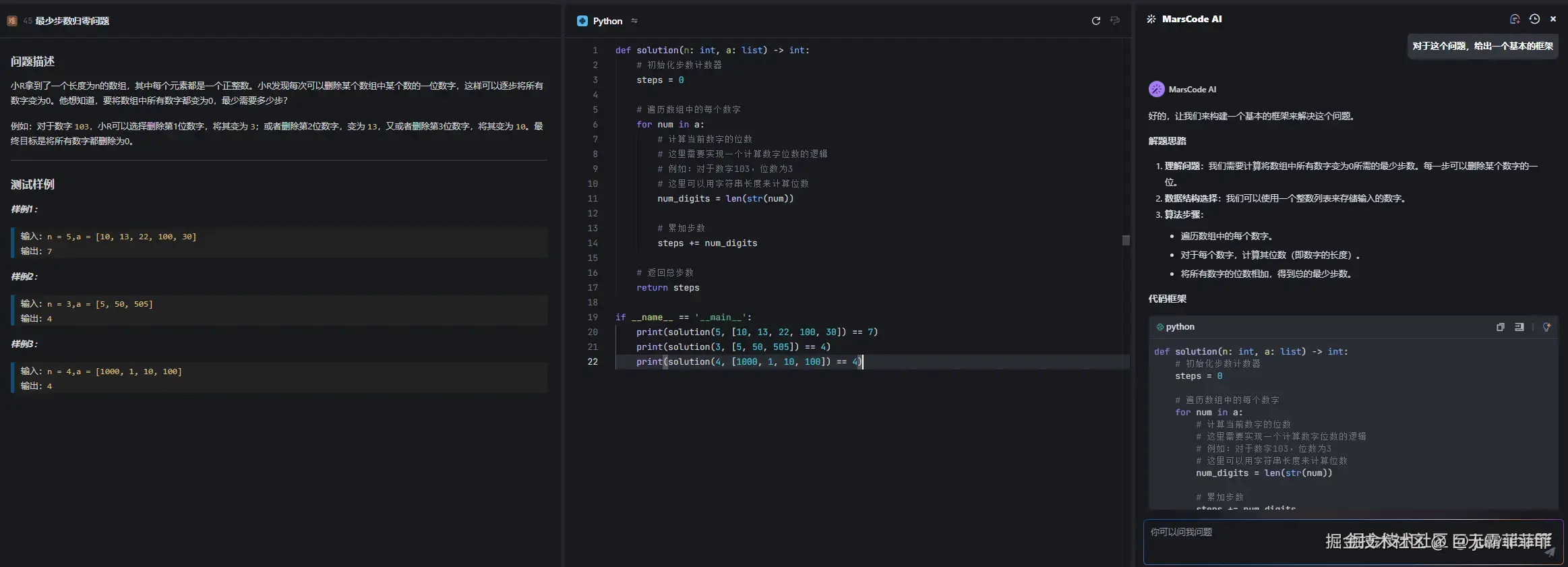1568x567 pixels.
Task: Click editor line 11 'num_digits = len(str(num))'
Action: [x=725, y=198]
